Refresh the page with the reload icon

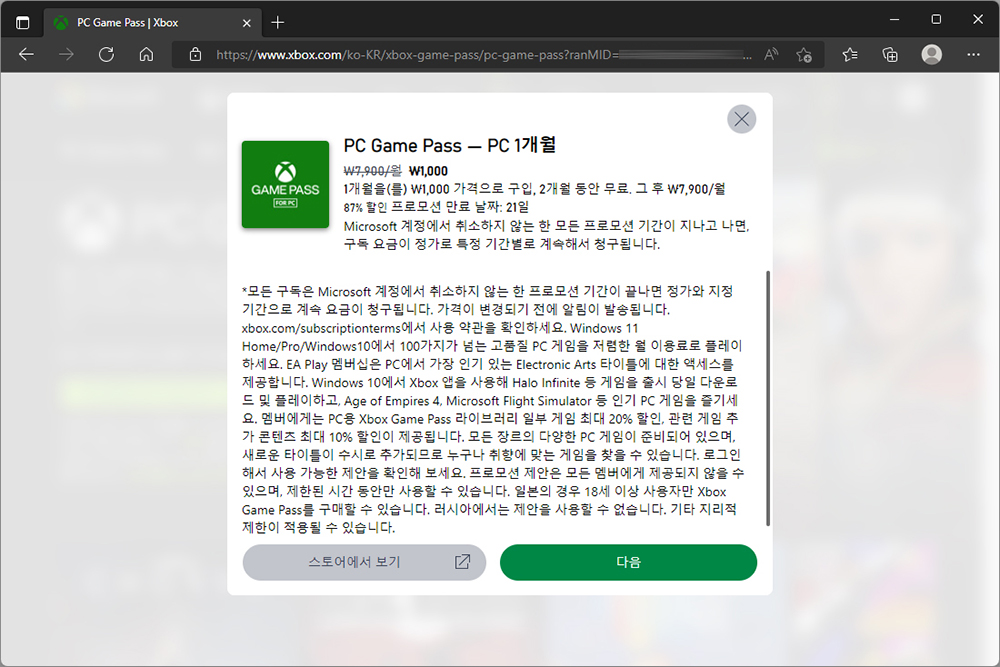coord(107,55)
